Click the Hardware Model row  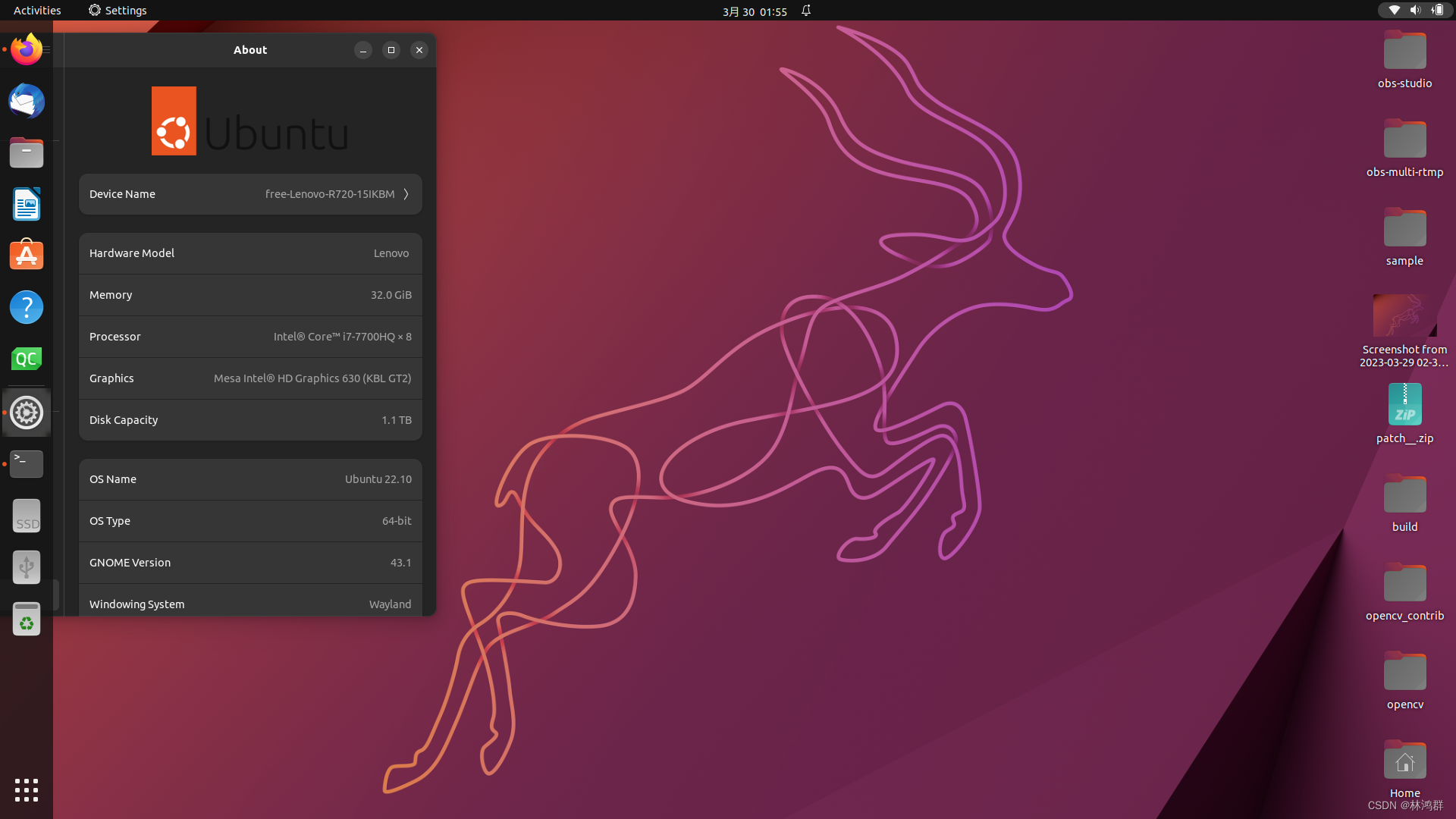(x=250, y=253)
